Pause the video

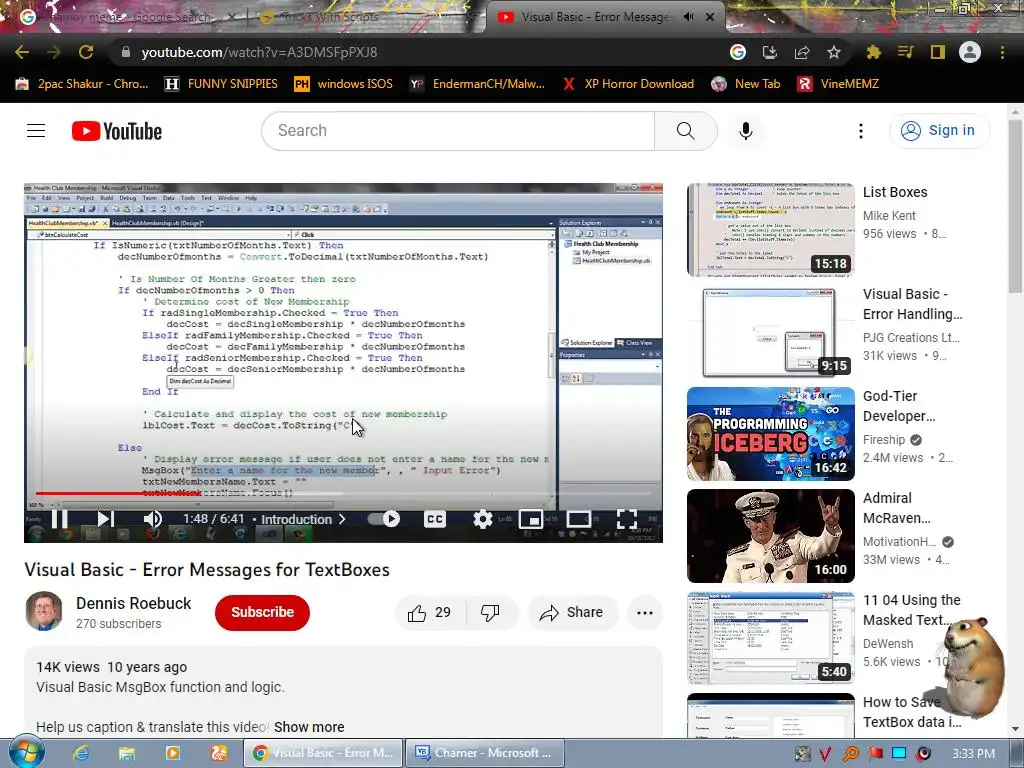click(x=59, y=519)
